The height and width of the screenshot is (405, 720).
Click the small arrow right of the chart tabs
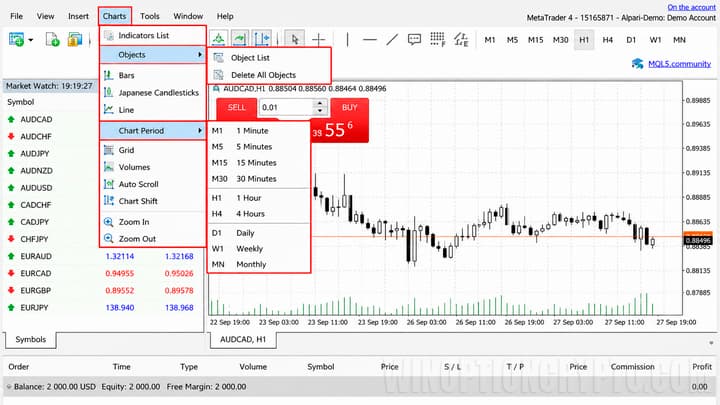[x=711, y=343]
